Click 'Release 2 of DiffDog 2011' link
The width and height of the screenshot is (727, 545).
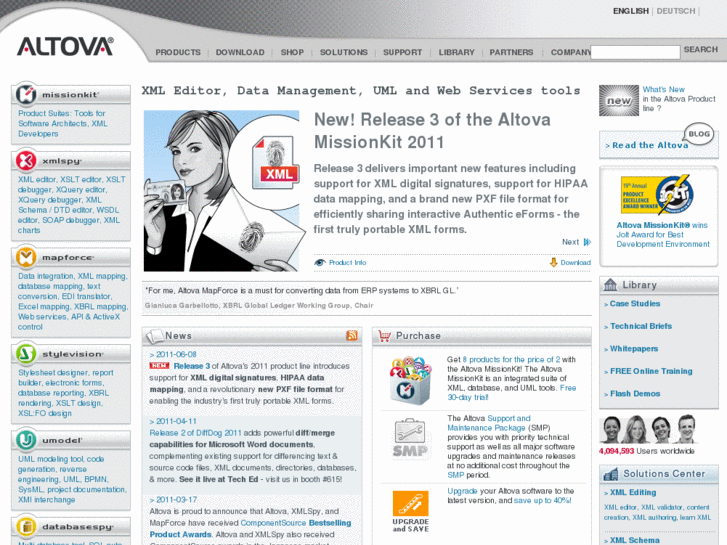[x=195, y=433]
